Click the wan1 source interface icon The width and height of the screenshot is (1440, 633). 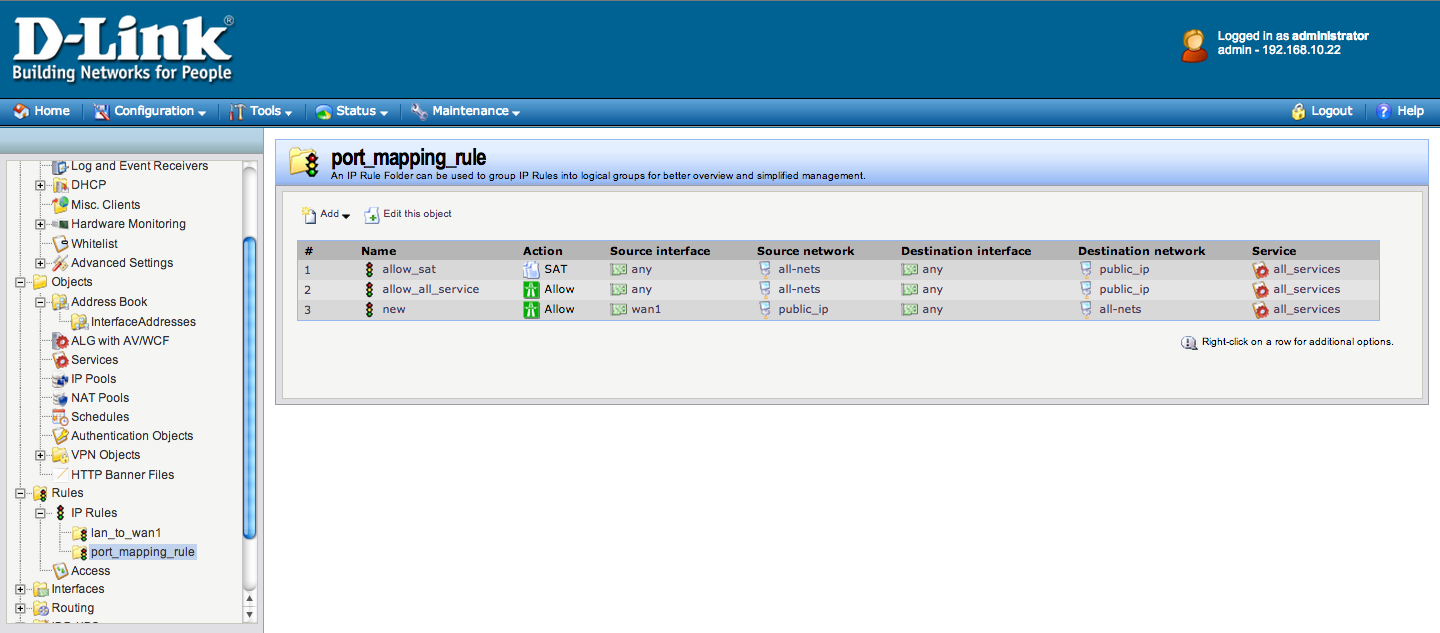(x=619, y=309)
